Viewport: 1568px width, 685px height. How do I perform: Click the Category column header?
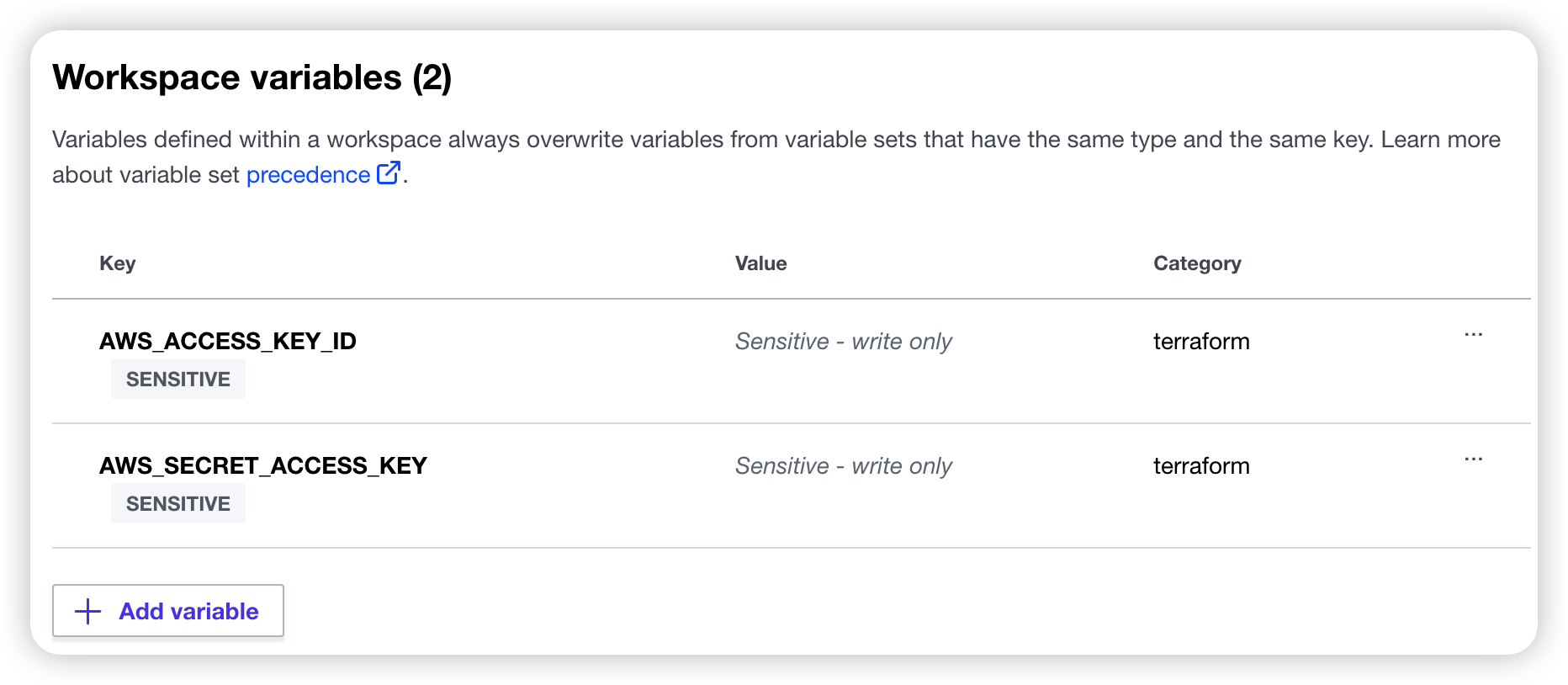tap(1197, 263)
